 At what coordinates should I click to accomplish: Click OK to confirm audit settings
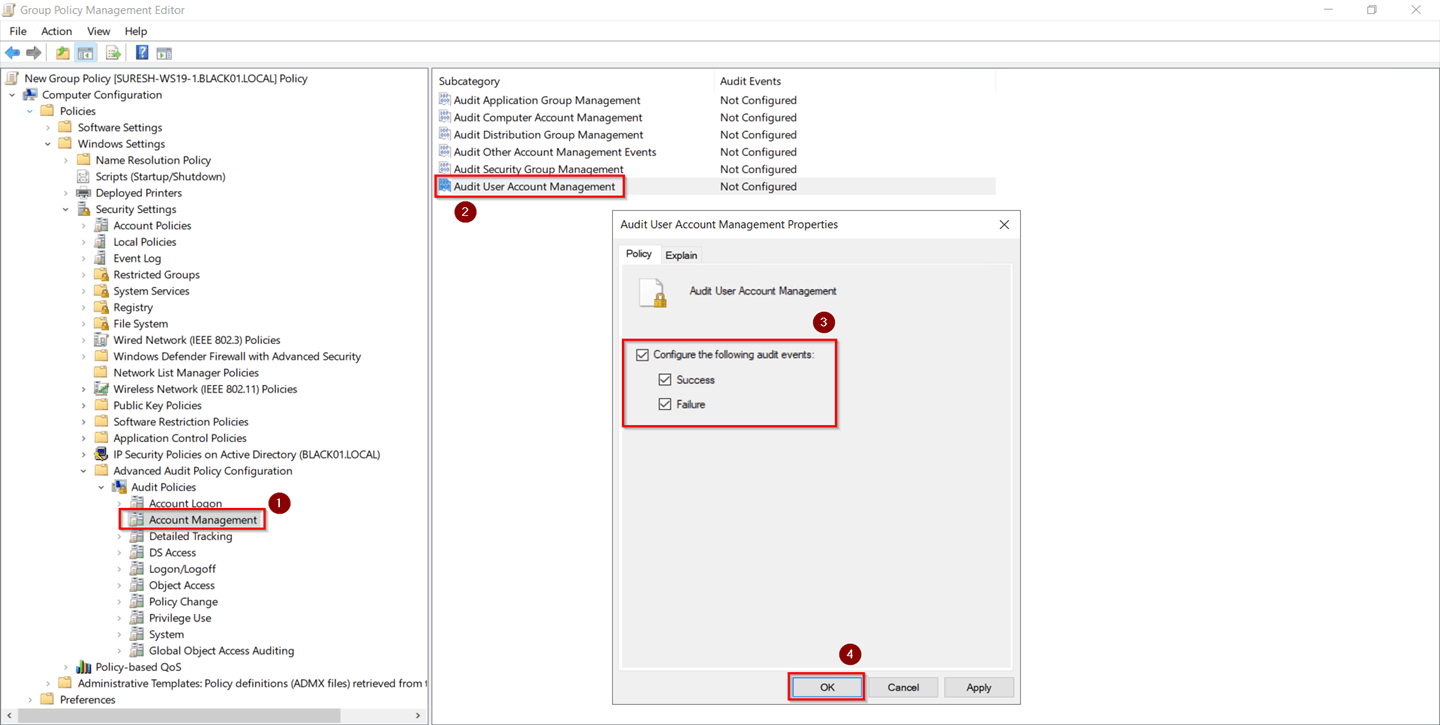tap(826, 687)
